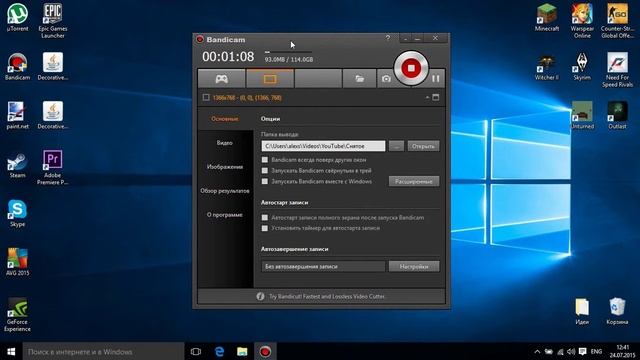Click fullscreen rectangle icon in resolution bar
The height and width of the screenshot is (360, 640).
pos(436,98)
